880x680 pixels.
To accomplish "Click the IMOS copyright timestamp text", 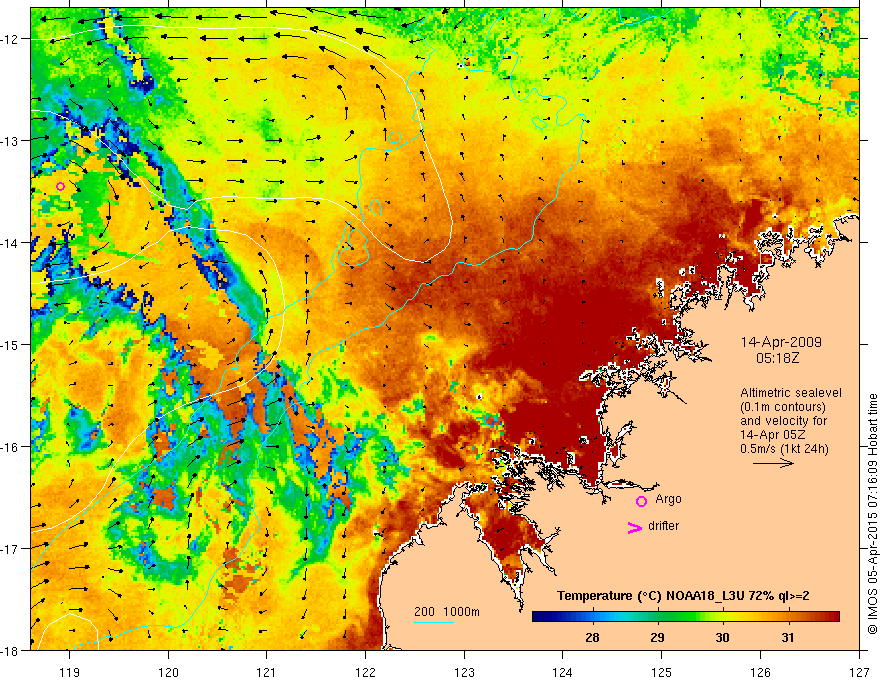I will coord(872,513).
